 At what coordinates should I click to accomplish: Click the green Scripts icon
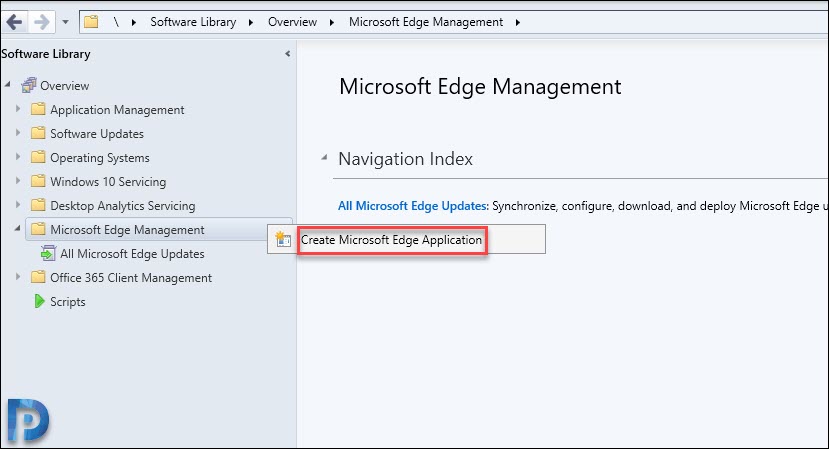[x=39, y=301]
